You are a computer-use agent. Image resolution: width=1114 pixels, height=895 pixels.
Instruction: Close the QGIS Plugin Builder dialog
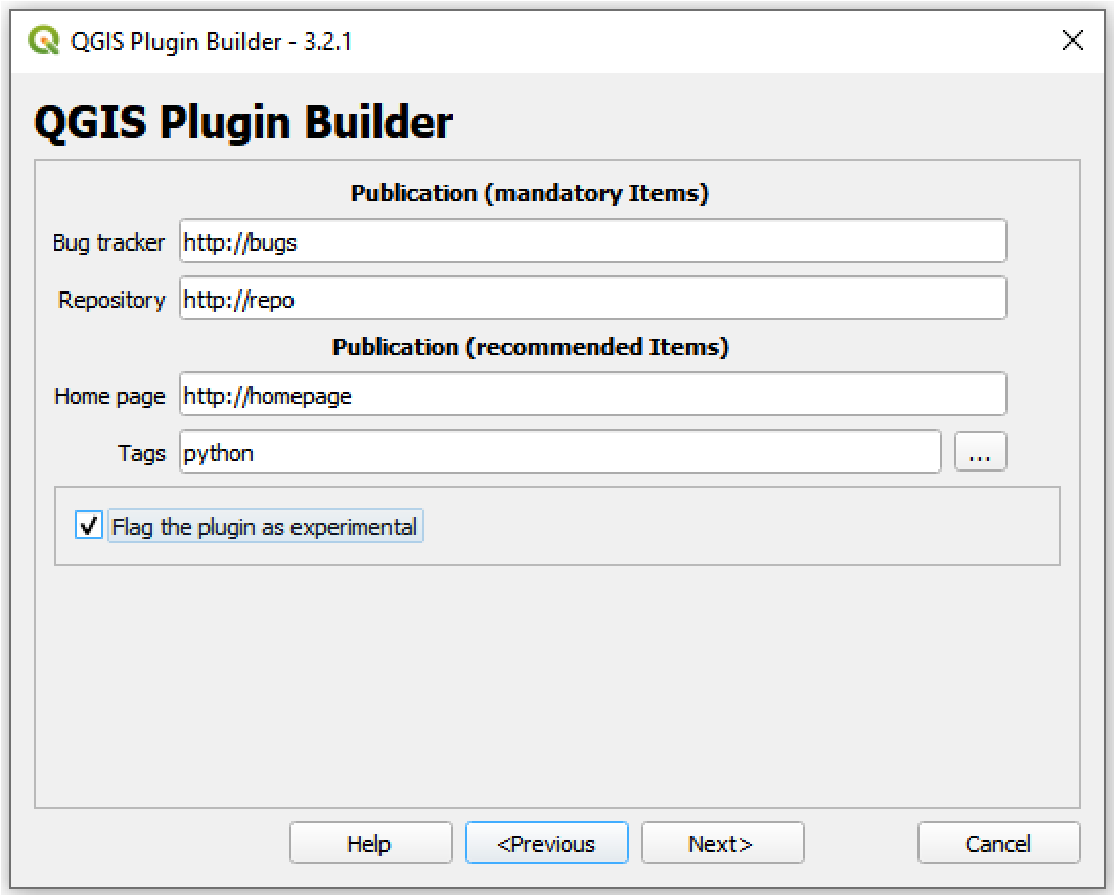click(1072, 40)
